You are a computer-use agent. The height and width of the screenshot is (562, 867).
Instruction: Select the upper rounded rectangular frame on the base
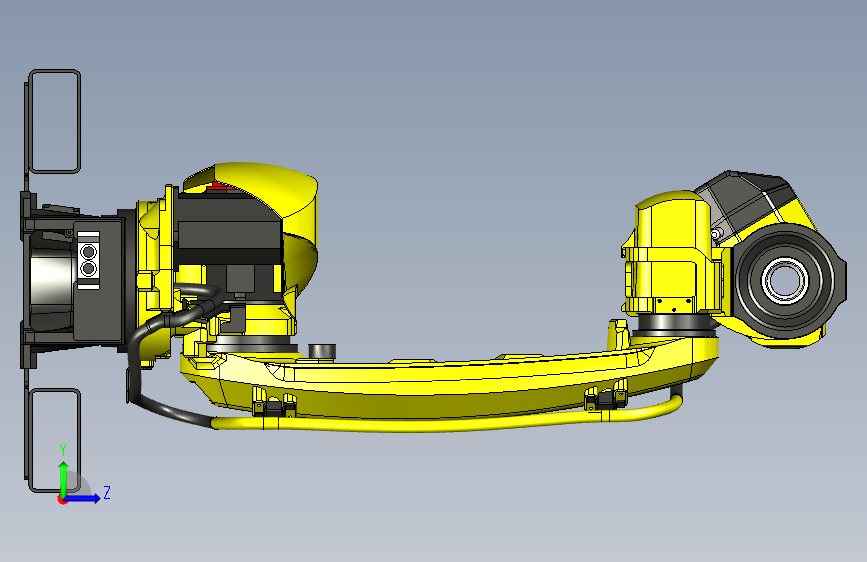(x=54, y=121)
